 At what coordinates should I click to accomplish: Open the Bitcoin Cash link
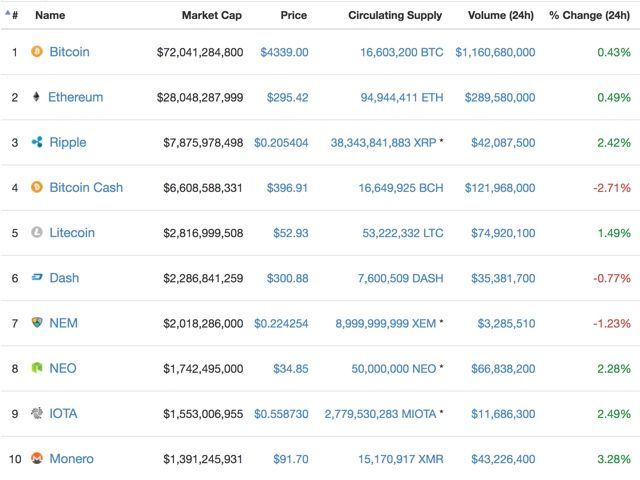86,187
